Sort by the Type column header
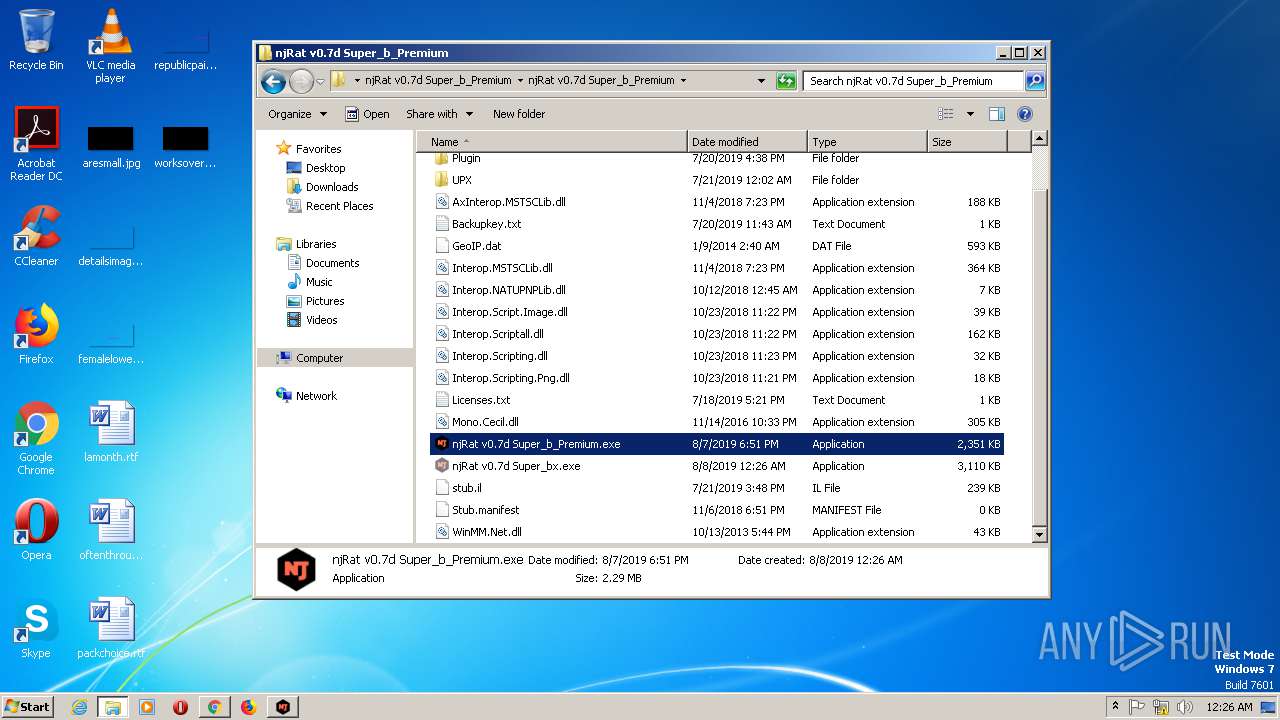 click(867, 142)
